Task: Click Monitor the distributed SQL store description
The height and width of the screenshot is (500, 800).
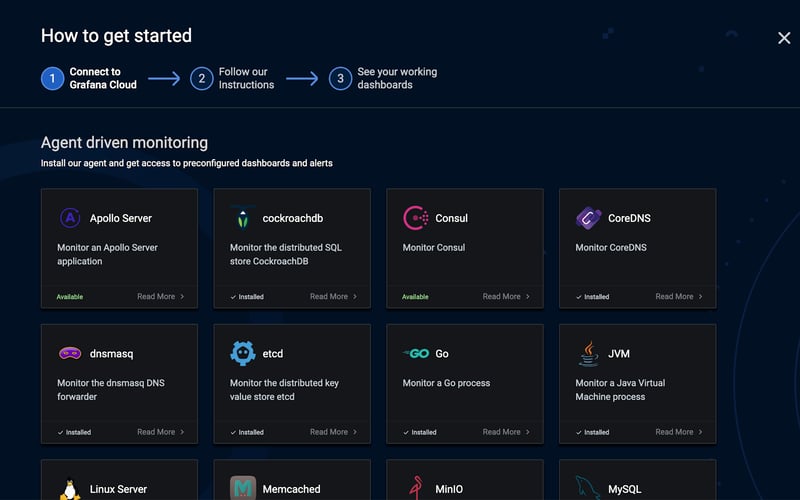Action: click(286, 254)
